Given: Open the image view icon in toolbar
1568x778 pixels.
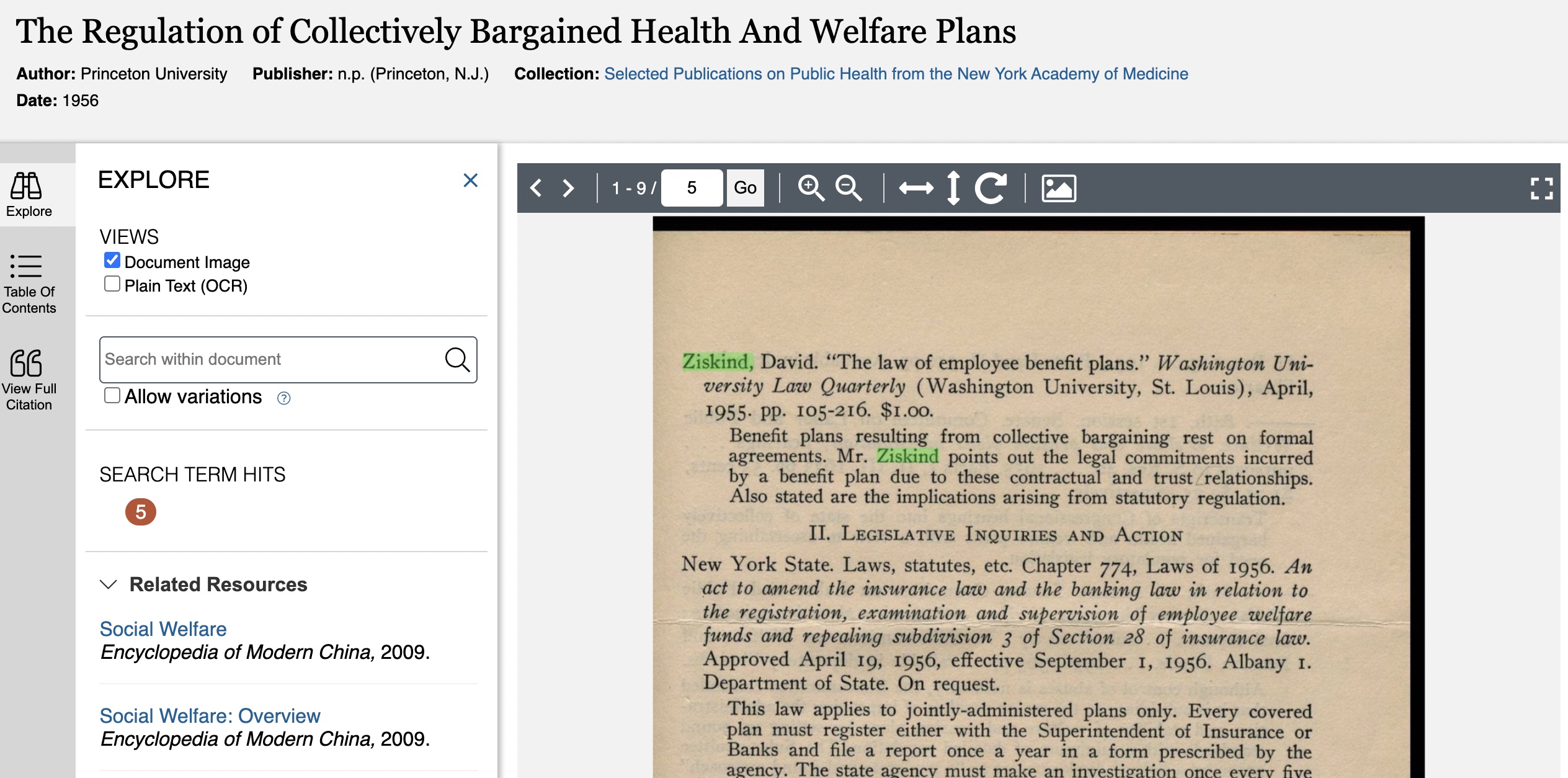Looking at the screenshot, I should coord(1059,188).
